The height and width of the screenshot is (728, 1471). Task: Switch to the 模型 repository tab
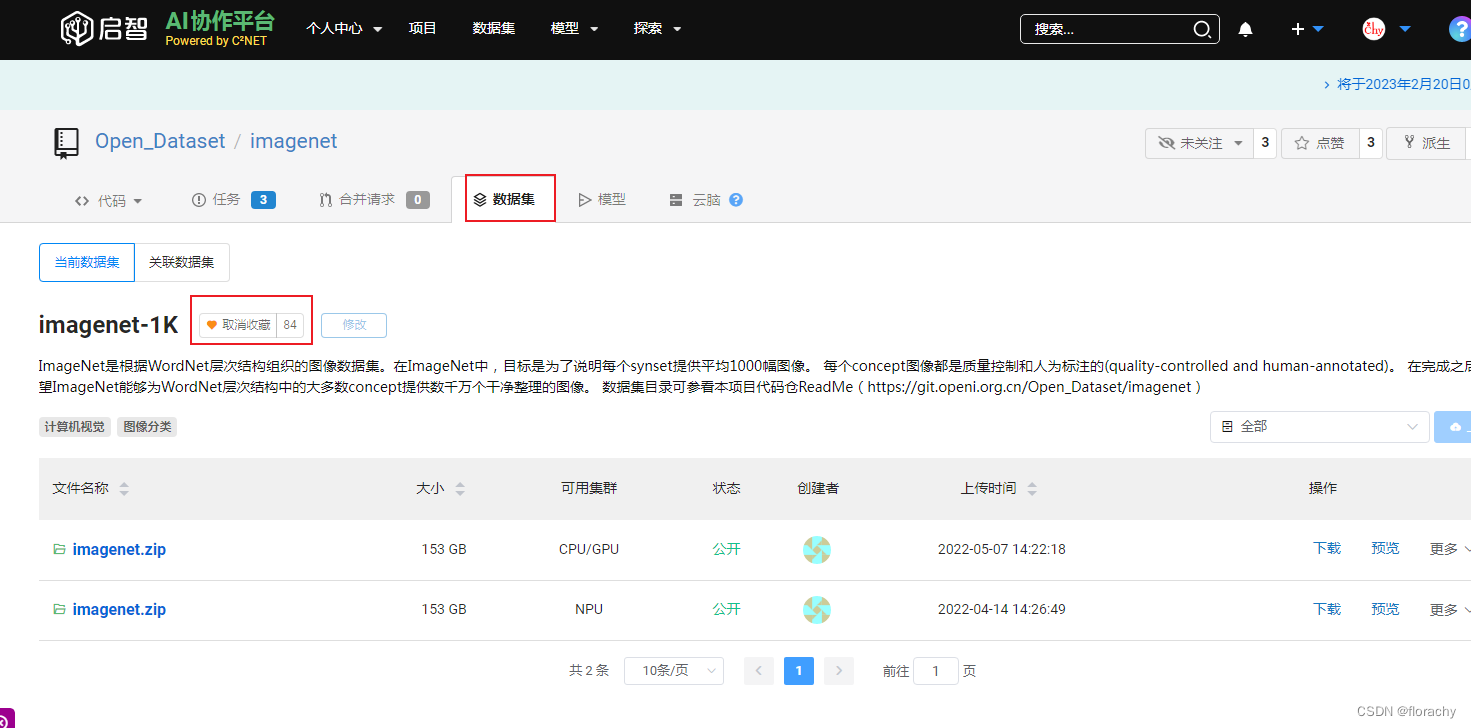[602, 200]
